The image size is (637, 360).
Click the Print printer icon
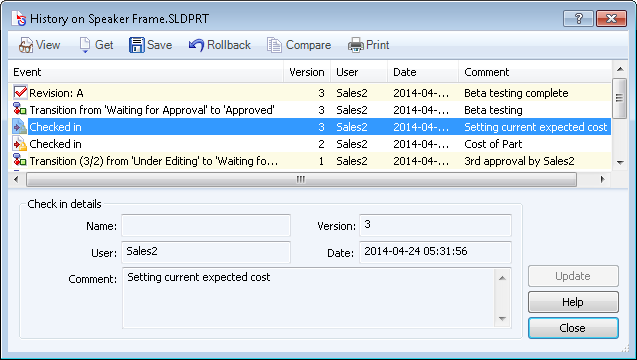[x=355, y=45]
